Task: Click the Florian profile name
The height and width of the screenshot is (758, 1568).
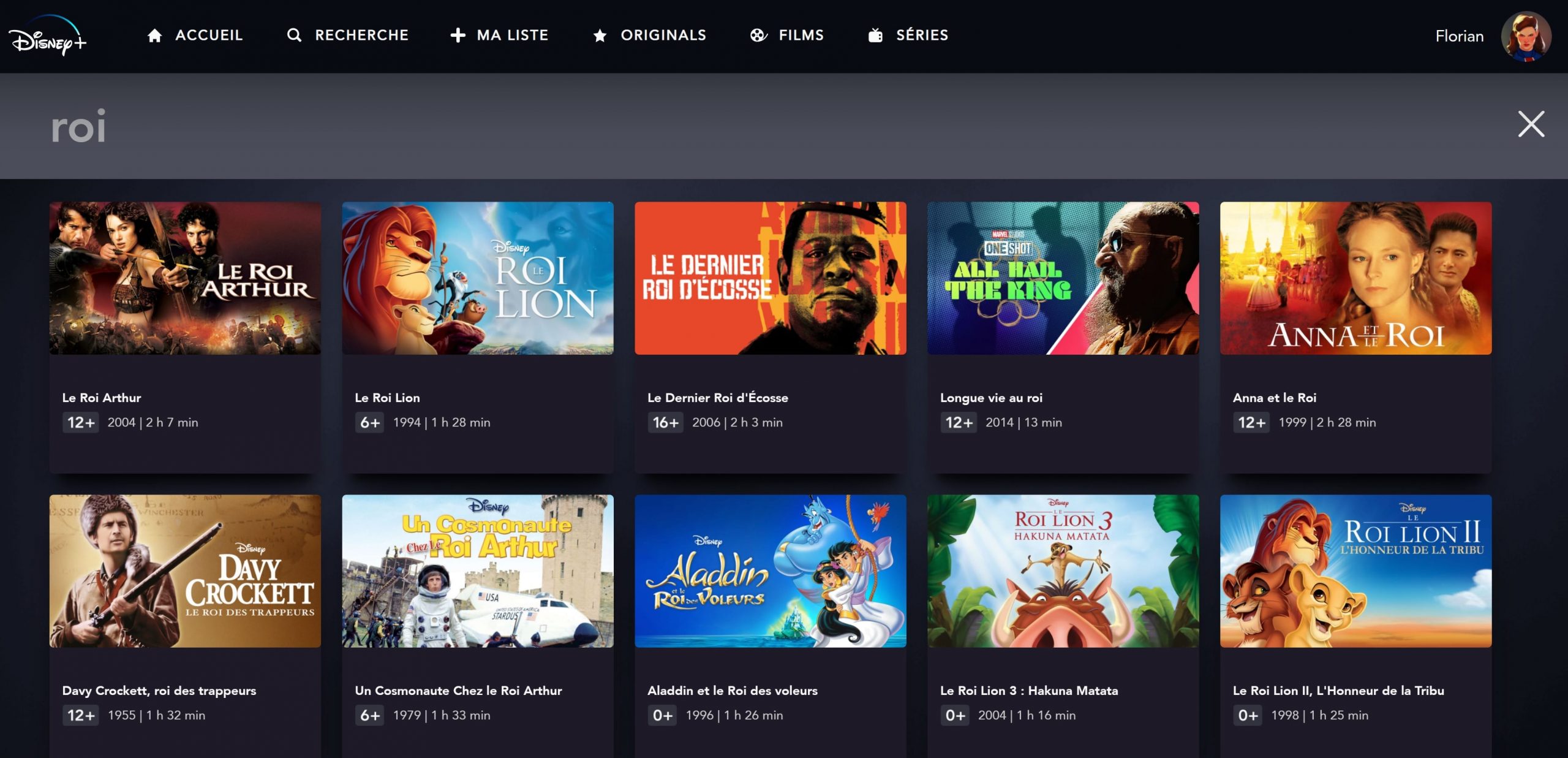Action: pyautogui.click(x=1459, y=36)
